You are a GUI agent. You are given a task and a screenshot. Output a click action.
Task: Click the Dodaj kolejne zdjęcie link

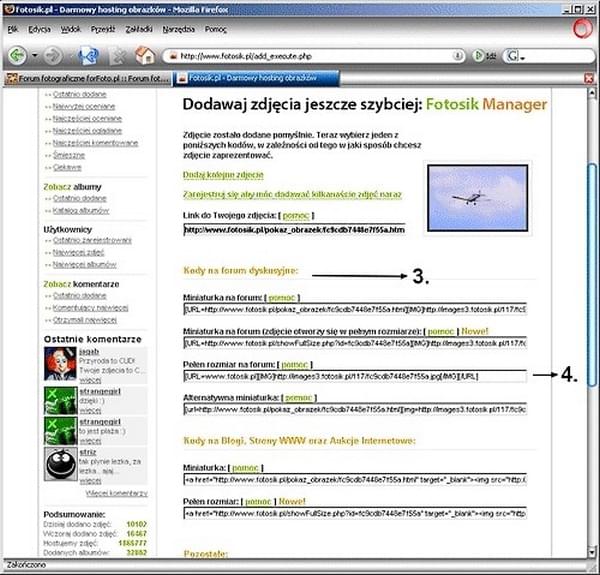pyautogui.click(x=223, y=175)
